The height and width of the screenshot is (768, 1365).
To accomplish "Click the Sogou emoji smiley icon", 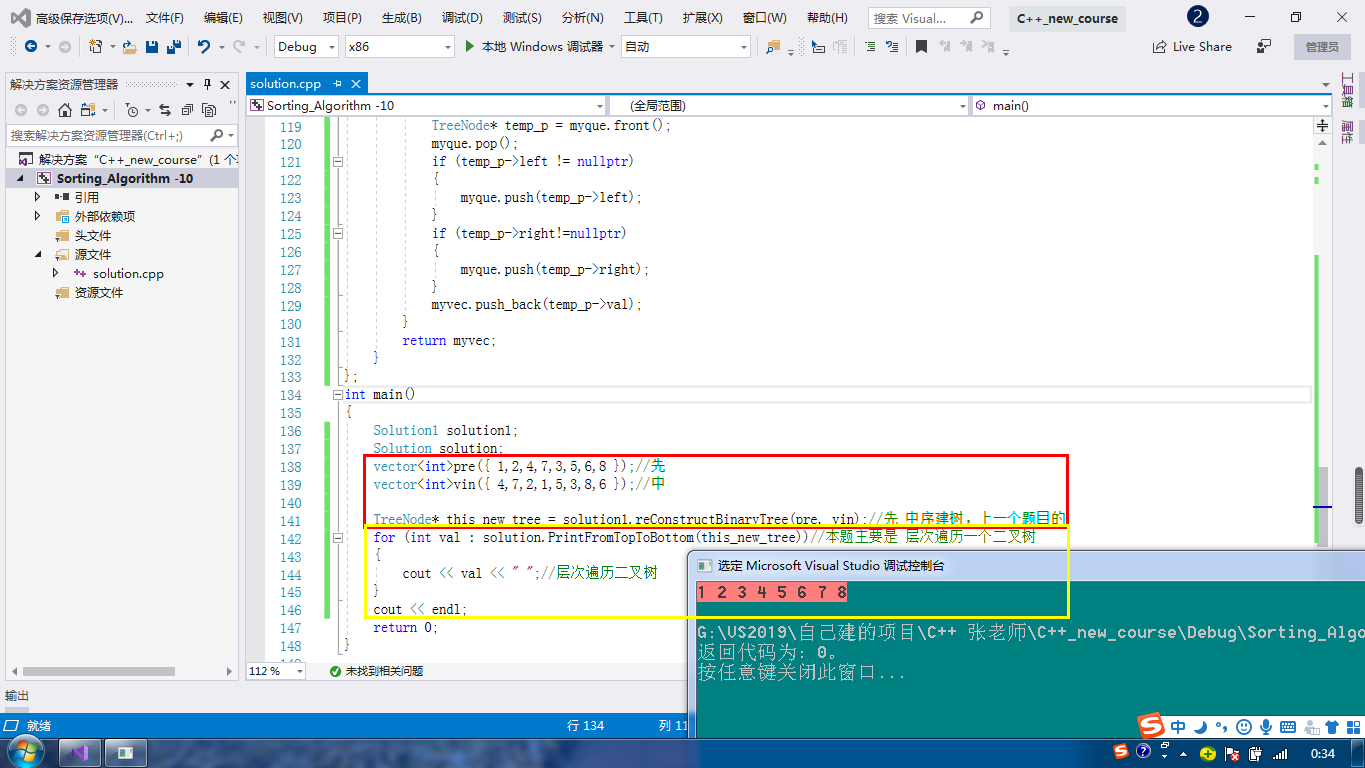I will 1244,727.
